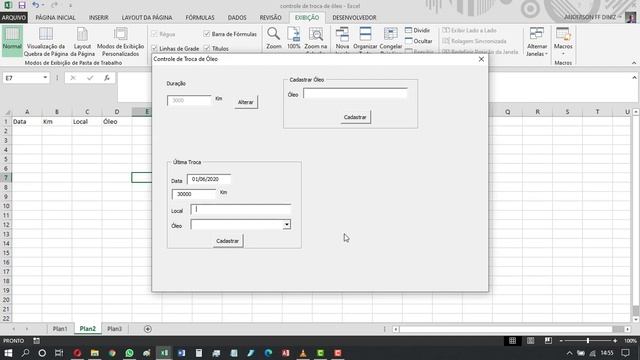This screenshot has width=640, height=360.
Task: Switch to Layout da Página view
Action: (x=82, y=41)
